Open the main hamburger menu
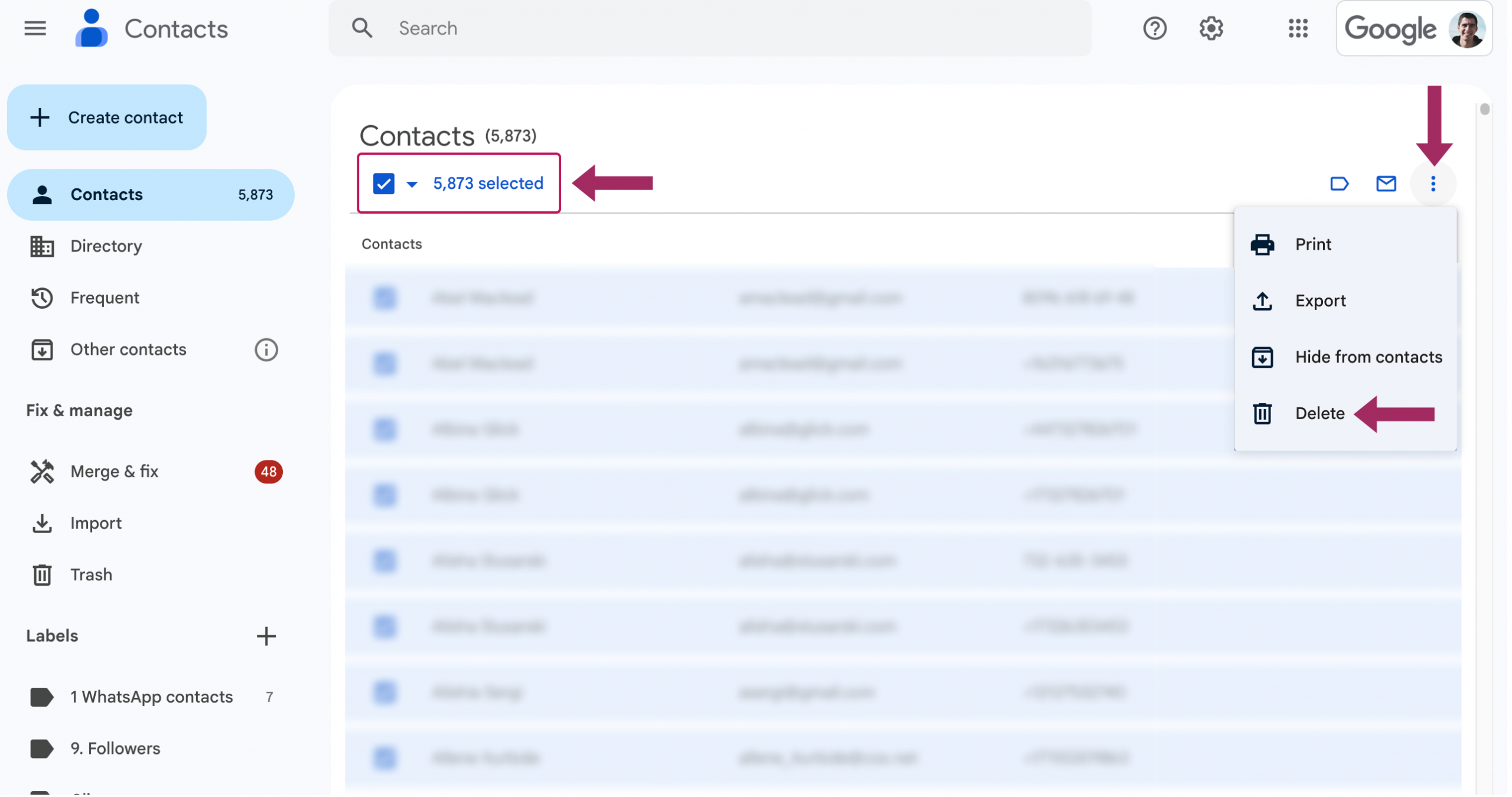The width and height of the screenshot is (1512, 797). (x=35, y=28)
